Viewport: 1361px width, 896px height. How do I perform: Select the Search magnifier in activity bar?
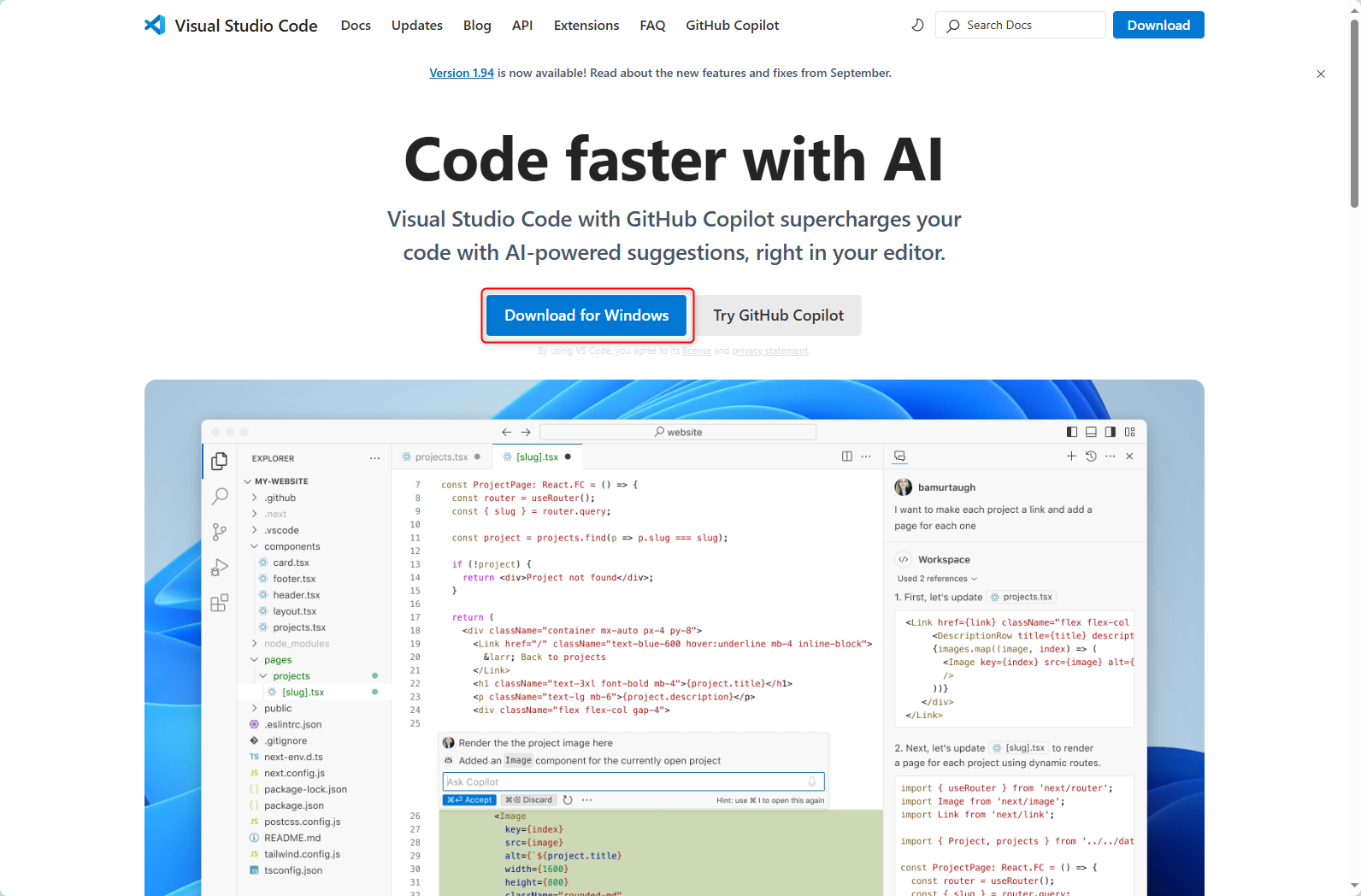(x=220, y=496)
